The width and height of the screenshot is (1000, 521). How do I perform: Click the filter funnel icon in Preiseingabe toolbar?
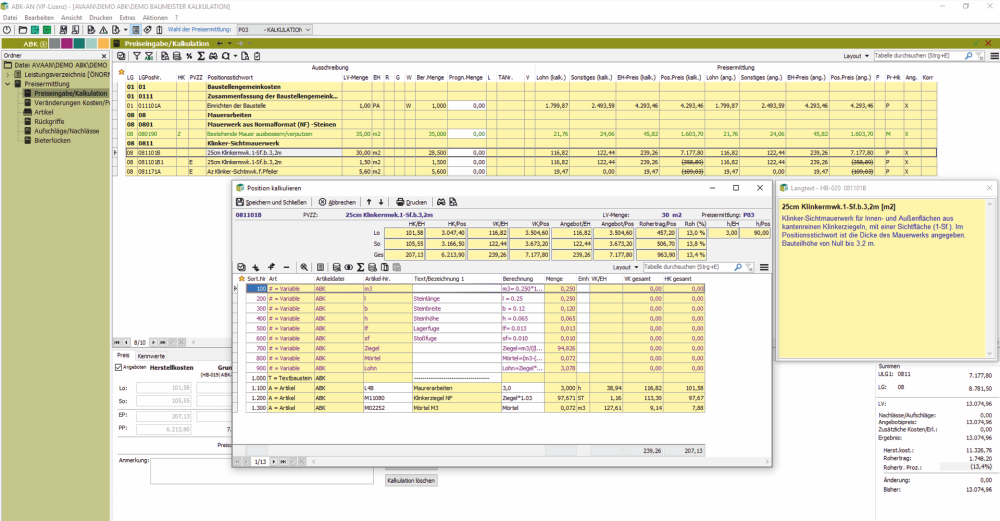pos(136,56)
